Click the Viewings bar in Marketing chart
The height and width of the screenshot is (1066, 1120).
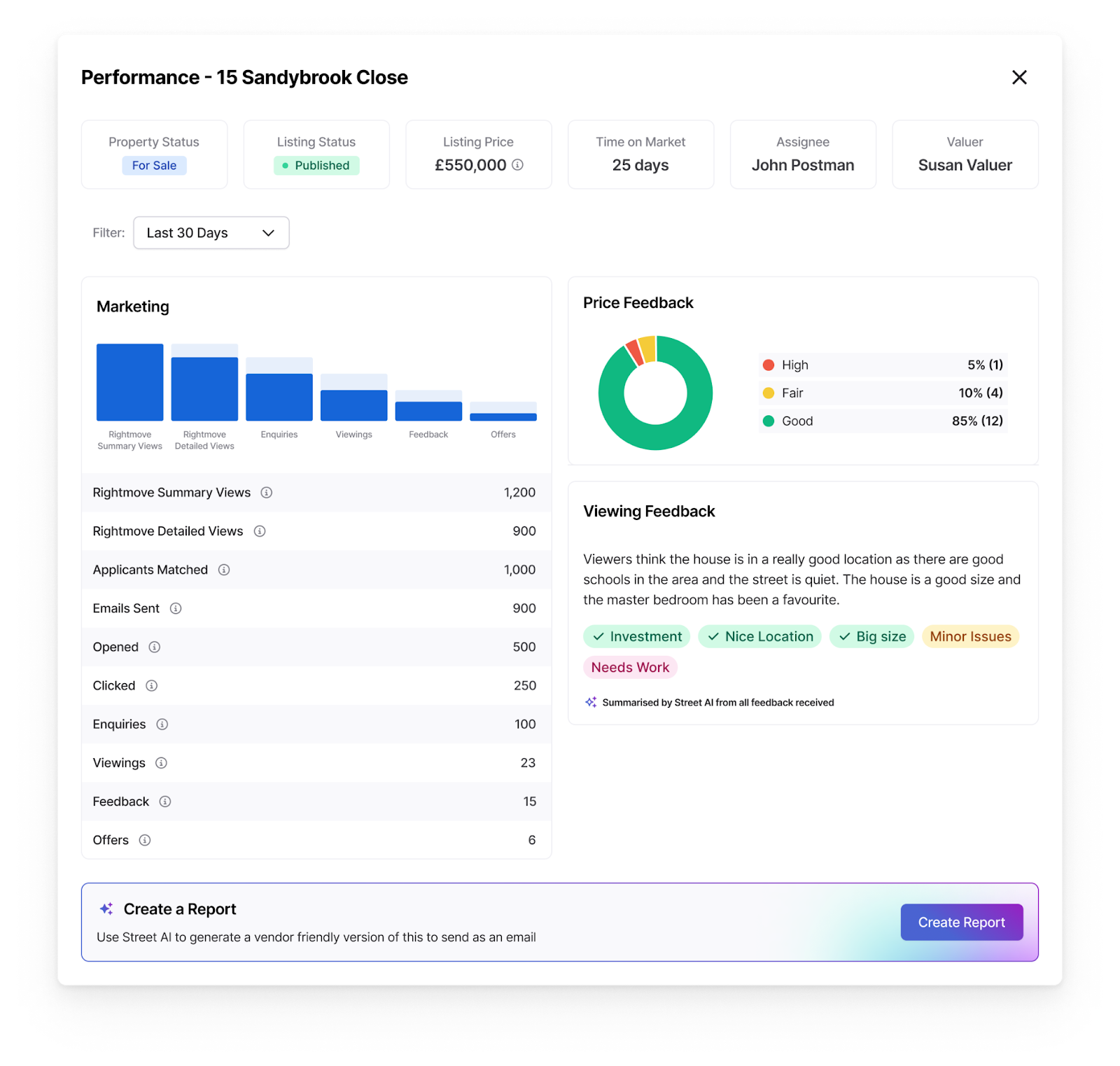(x=354, y=405)
